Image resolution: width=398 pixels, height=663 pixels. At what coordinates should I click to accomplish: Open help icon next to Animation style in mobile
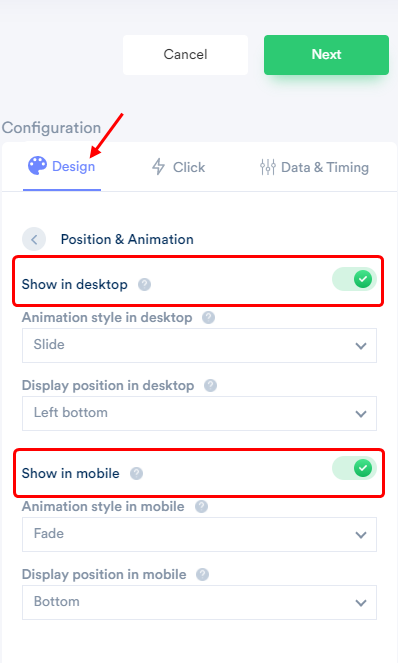click(201, 506)
